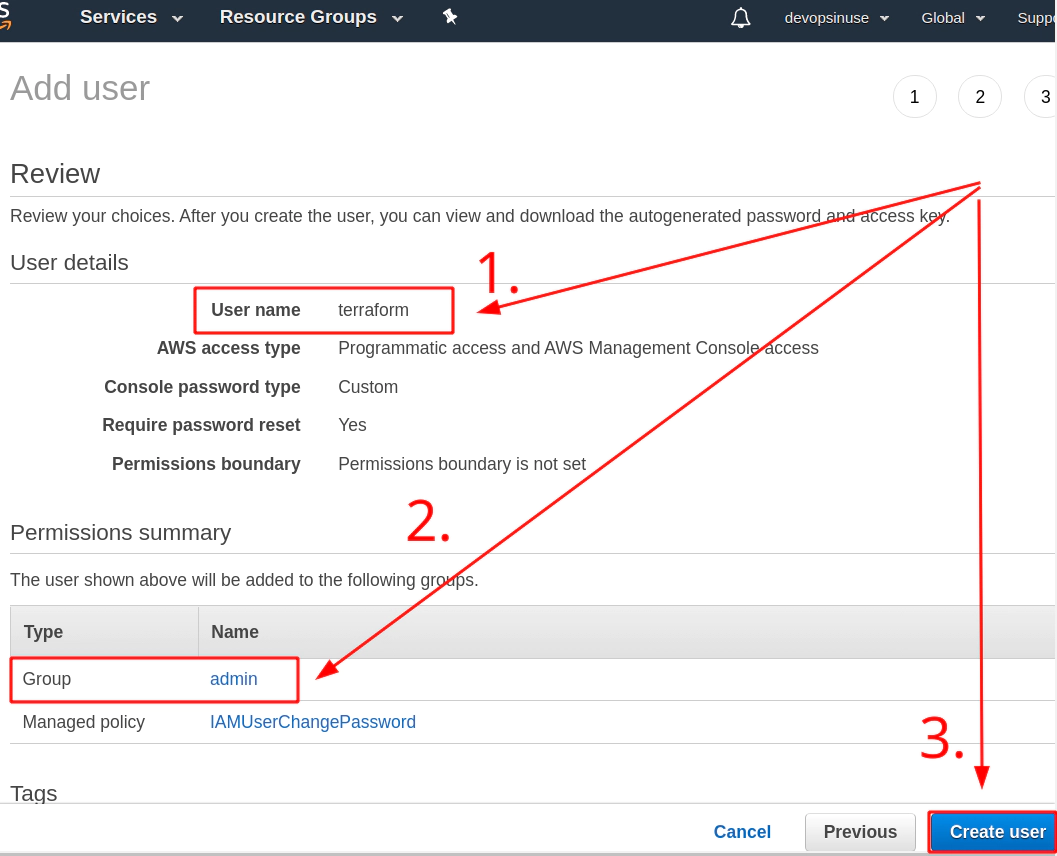This screenshot has height=856, width=1057.
Task: Click the Create user button
Action: point(993,832)
